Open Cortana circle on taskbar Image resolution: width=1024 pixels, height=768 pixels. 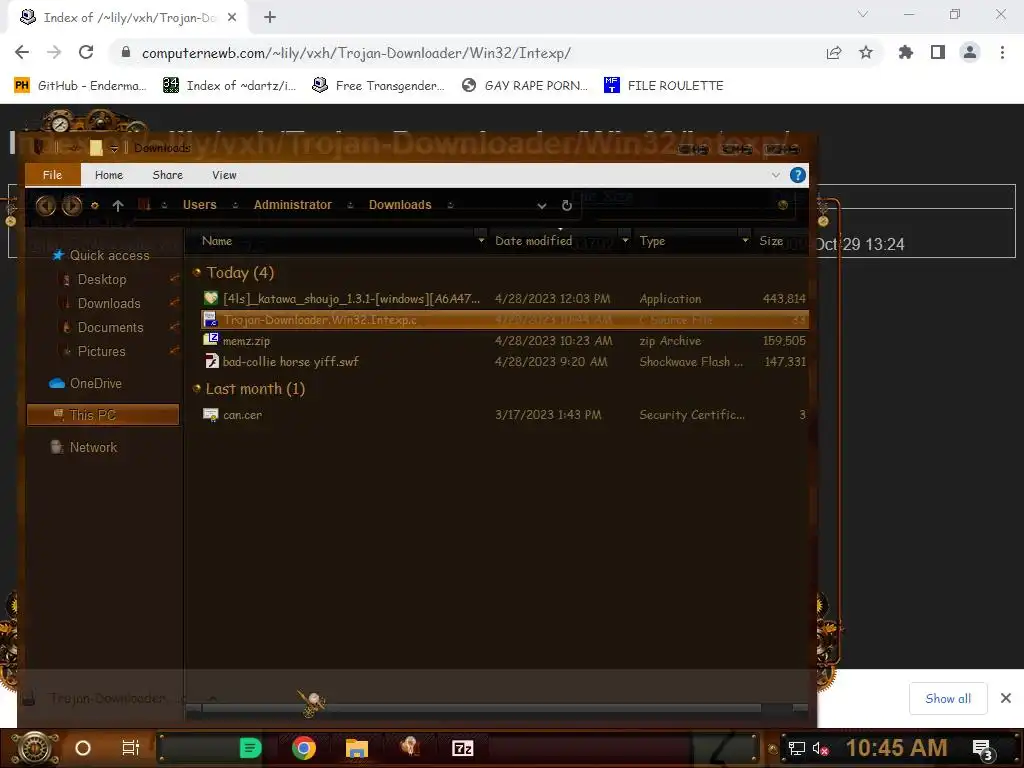pyautogui.click(x=83, y=748)
